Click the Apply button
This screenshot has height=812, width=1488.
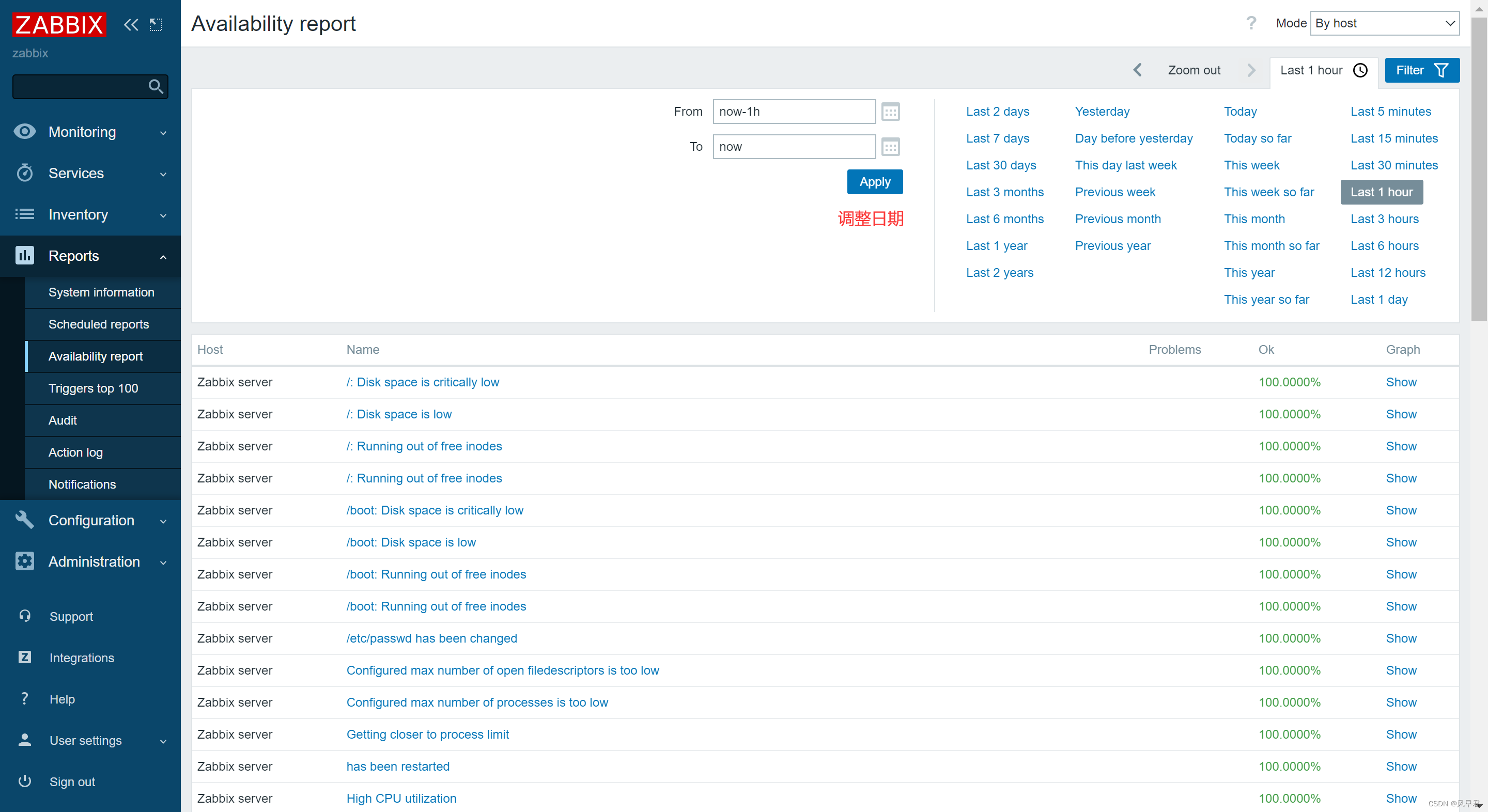tap(874, 181)
